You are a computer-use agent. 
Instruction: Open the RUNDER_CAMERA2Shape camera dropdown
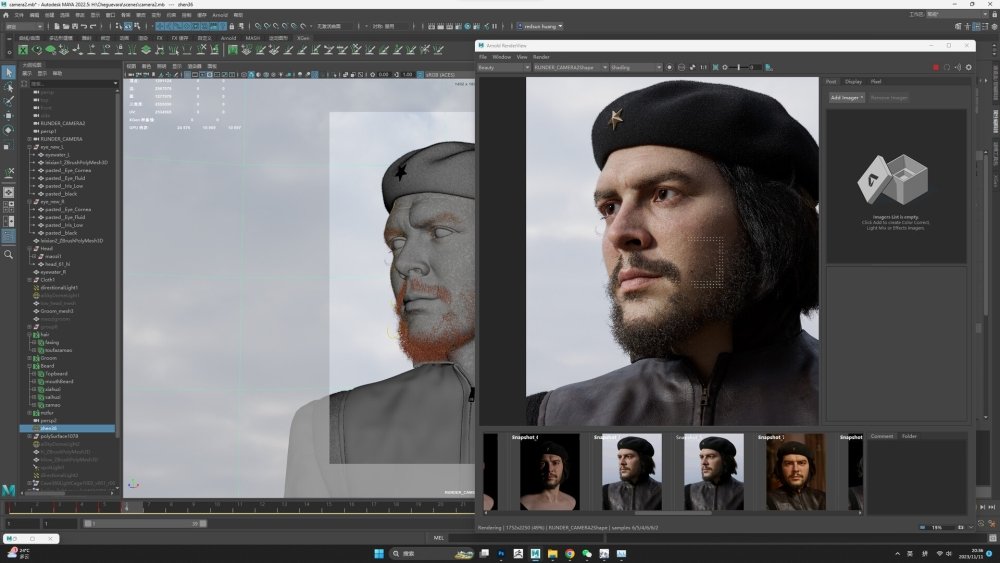click(570, 67)
